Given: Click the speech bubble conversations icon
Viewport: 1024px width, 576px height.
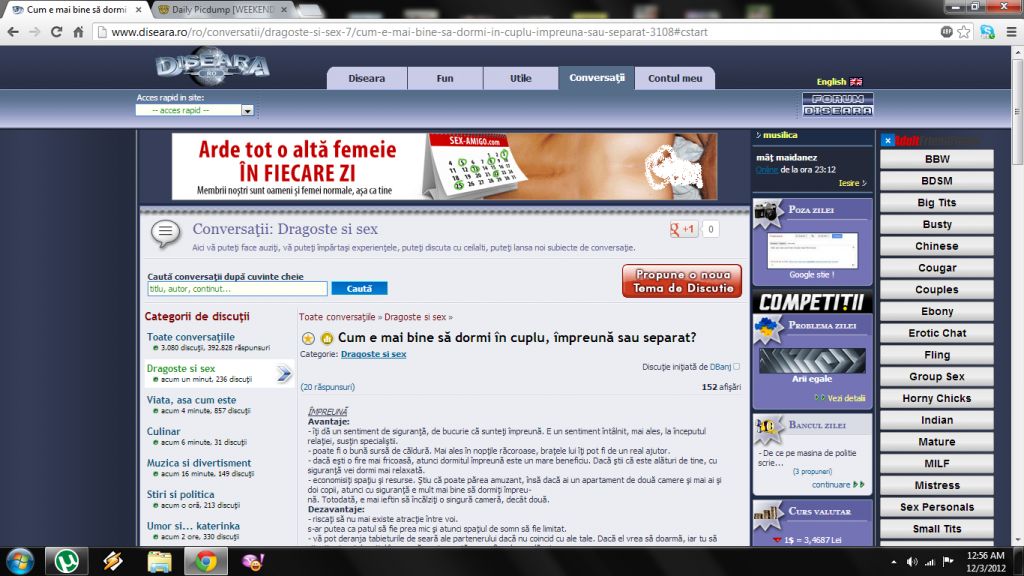Looking at the screenshot, I should pos(166,233).
